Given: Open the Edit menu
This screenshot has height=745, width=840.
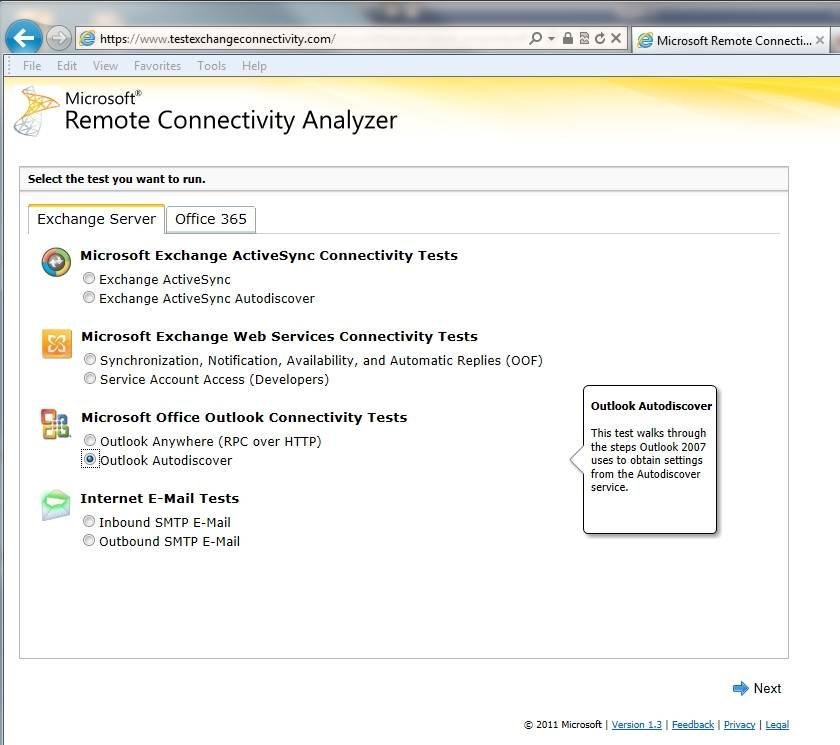Looking at the screenshot, I should 67,66.
